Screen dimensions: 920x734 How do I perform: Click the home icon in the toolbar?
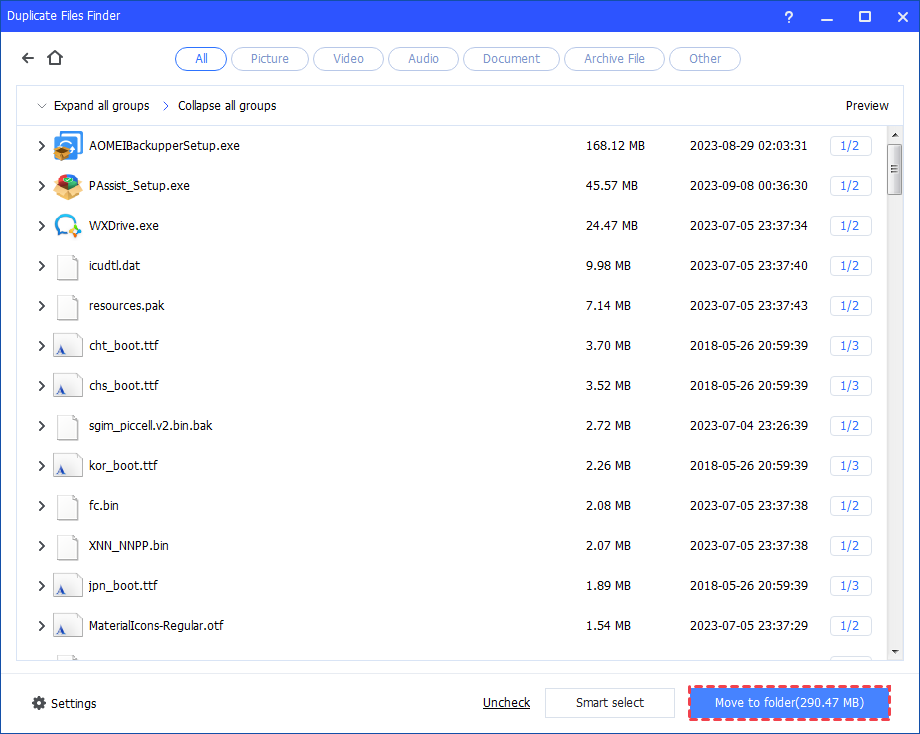point(55,58)
